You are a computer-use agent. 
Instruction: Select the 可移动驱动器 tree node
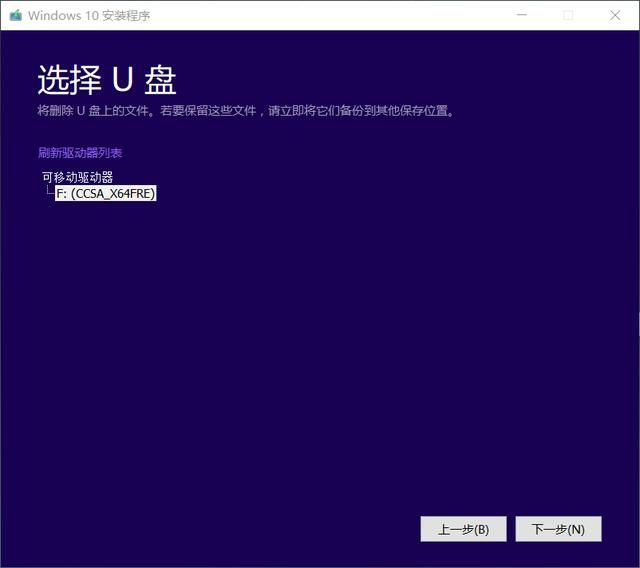point(78,177)
